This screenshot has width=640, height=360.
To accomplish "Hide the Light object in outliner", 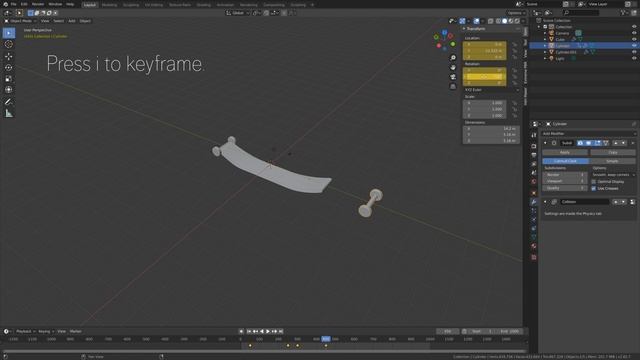I will click(634, 58).
